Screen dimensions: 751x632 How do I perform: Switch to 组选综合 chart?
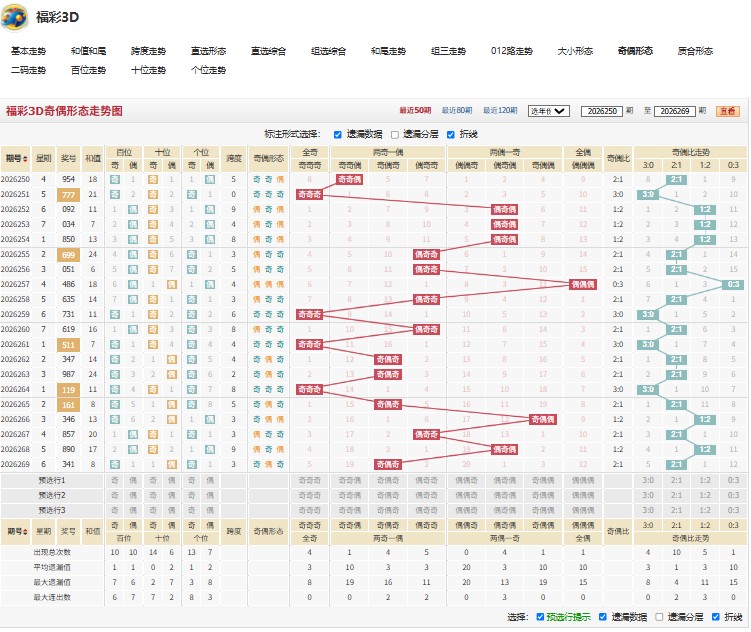pos(328,51)
